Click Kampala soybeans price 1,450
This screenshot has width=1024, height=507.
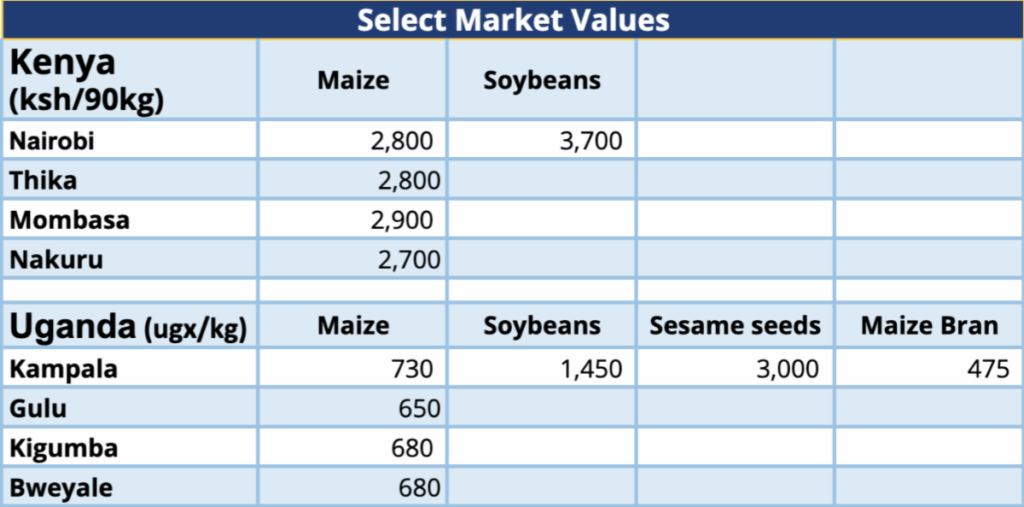point(591,369)
